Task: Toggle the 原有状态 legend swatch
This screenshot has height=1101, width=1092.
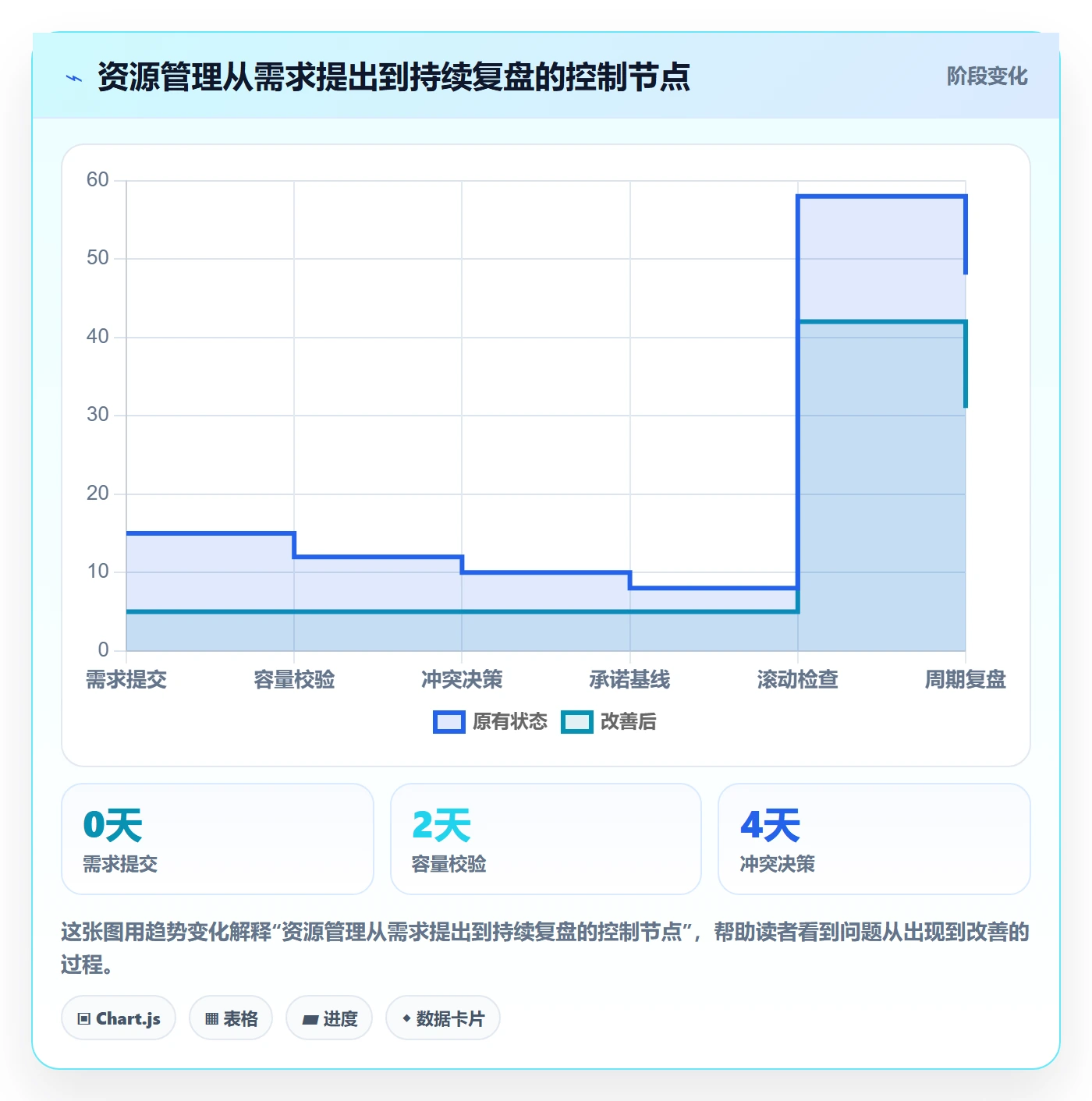Action: (x=449, y=722)
